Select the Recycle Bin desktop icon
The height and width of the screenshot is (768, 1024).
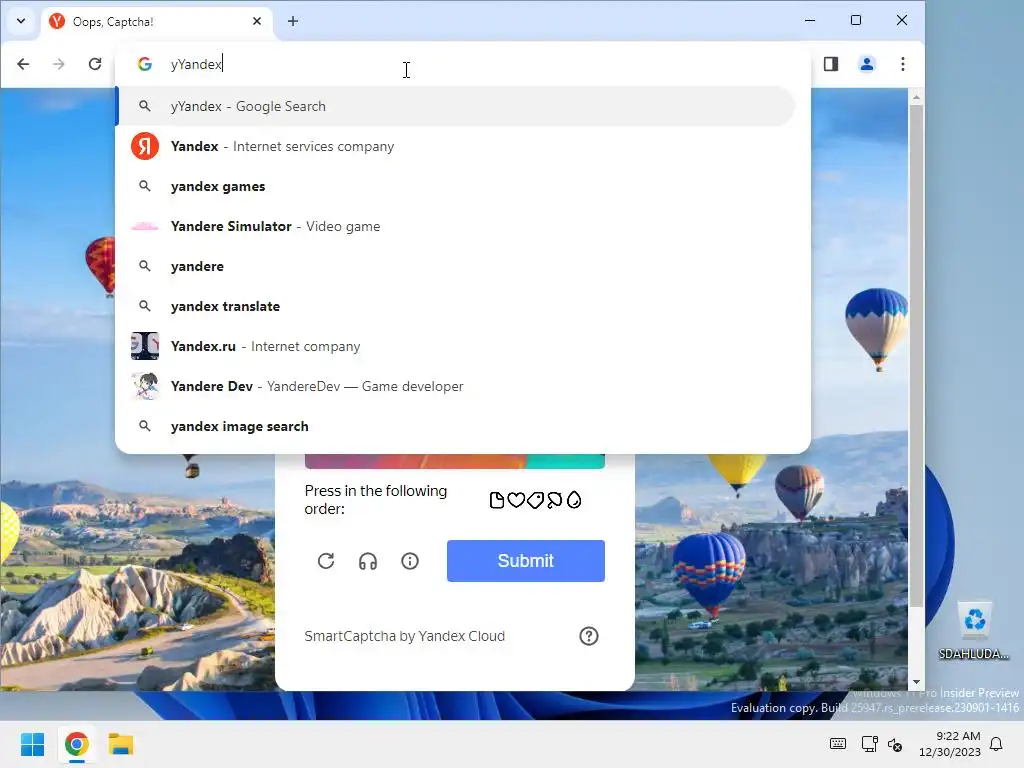click(x=974, y=630)
